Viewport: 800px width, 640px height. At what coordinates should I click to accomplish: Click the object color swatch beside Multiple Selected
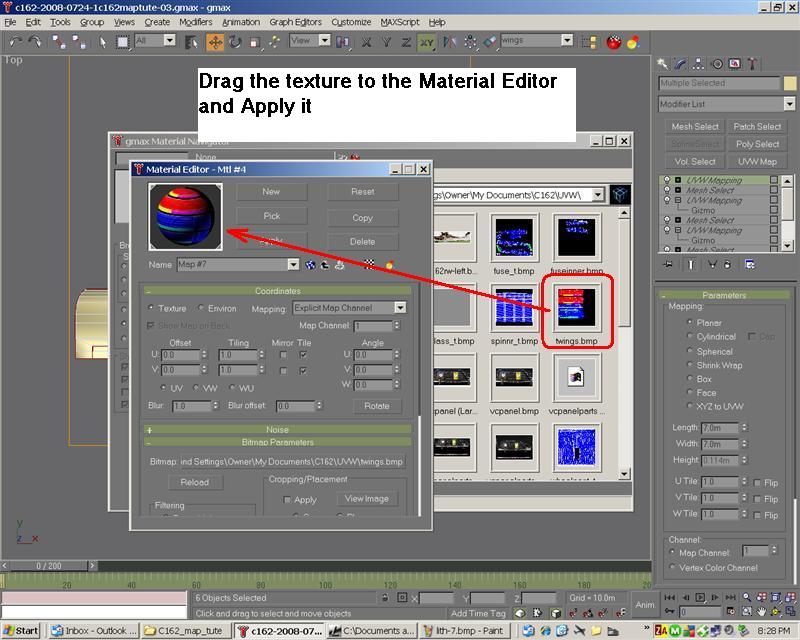point(790,83)
